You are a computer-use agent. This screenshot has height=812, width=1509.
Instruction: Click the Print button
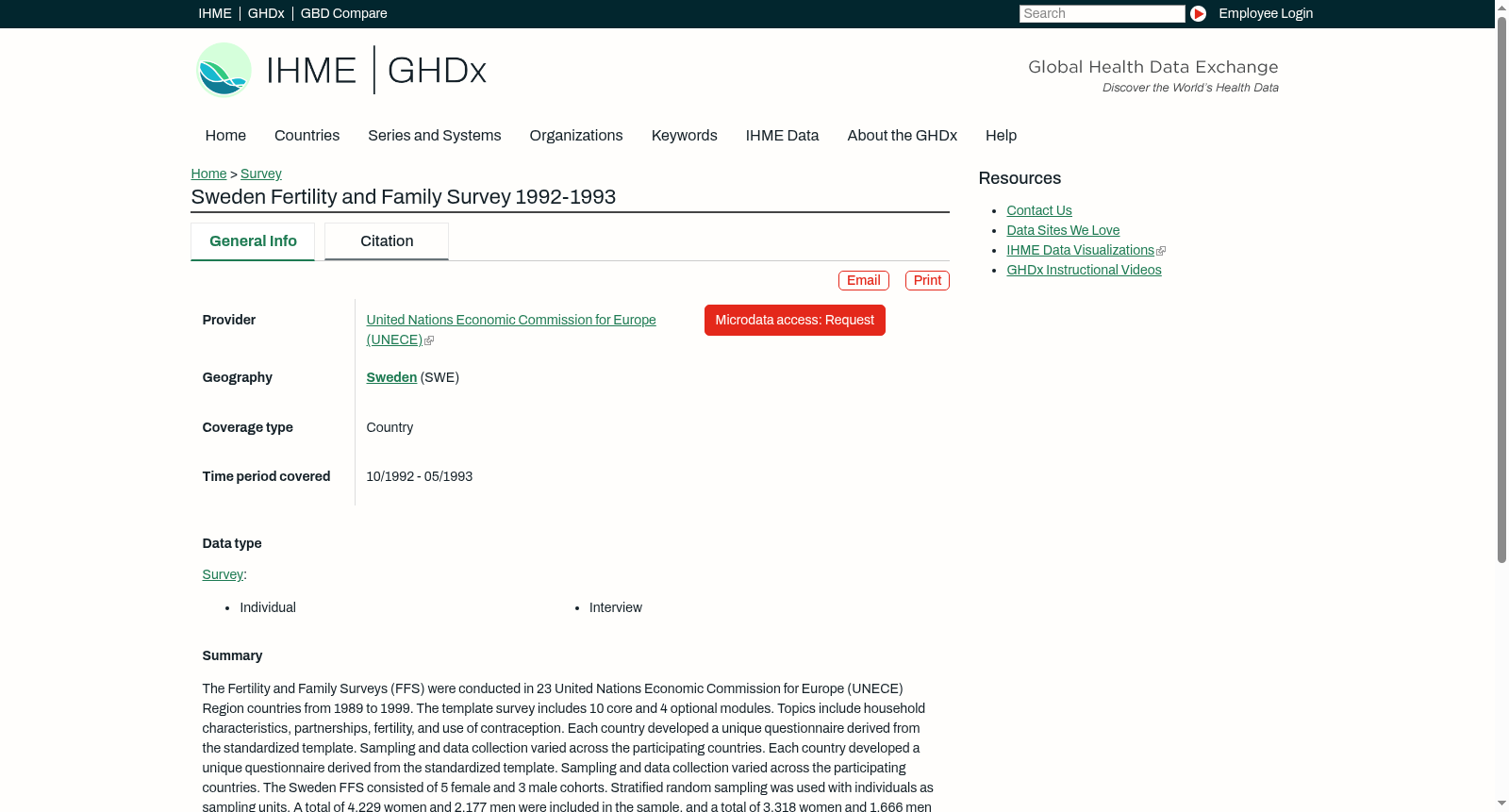[x=927, y=280]
